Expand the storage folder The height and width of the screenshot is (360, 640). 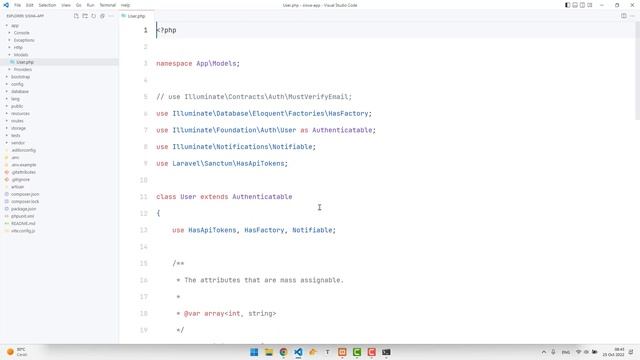click(x=18, y=128)
